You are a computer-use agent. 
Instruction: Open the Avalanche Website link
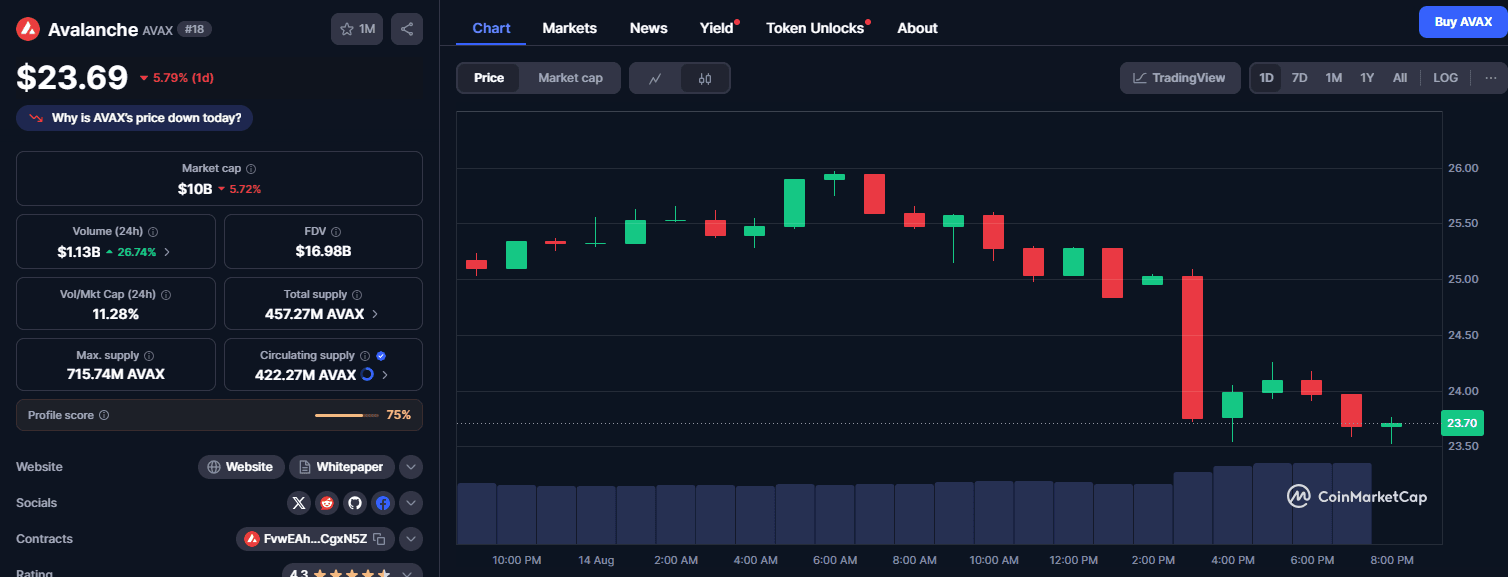click(241, 467)
